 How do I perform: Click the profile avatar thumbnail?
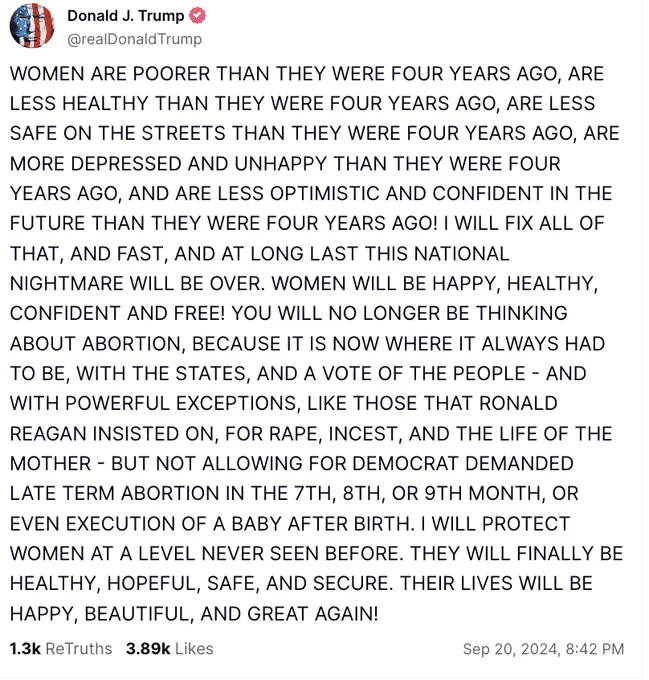click(x=31, y=25)
